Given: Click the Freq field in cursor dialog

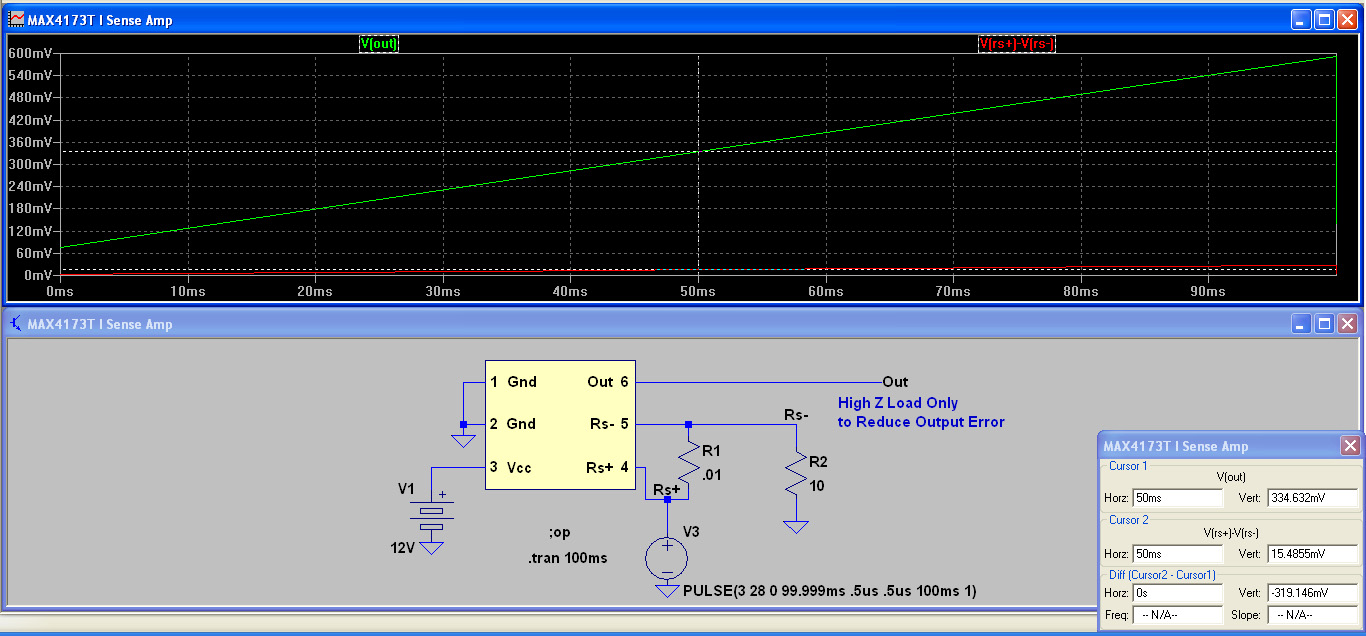Looking at the screenshot, I should tap(1177, 615).
